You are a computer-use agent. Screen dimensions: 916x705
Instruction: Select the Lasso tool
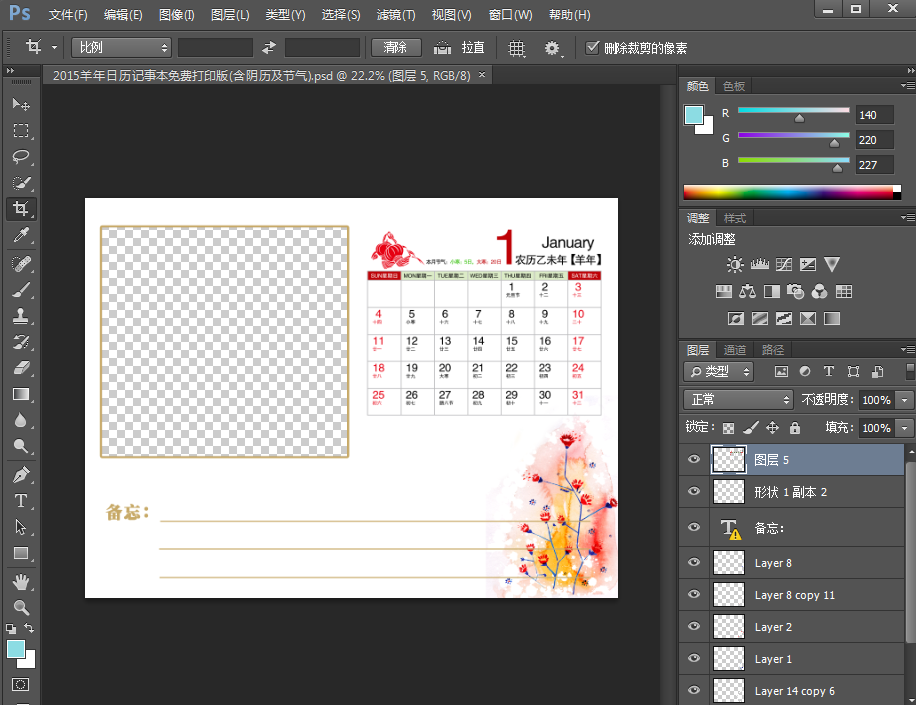click(20, 157)
